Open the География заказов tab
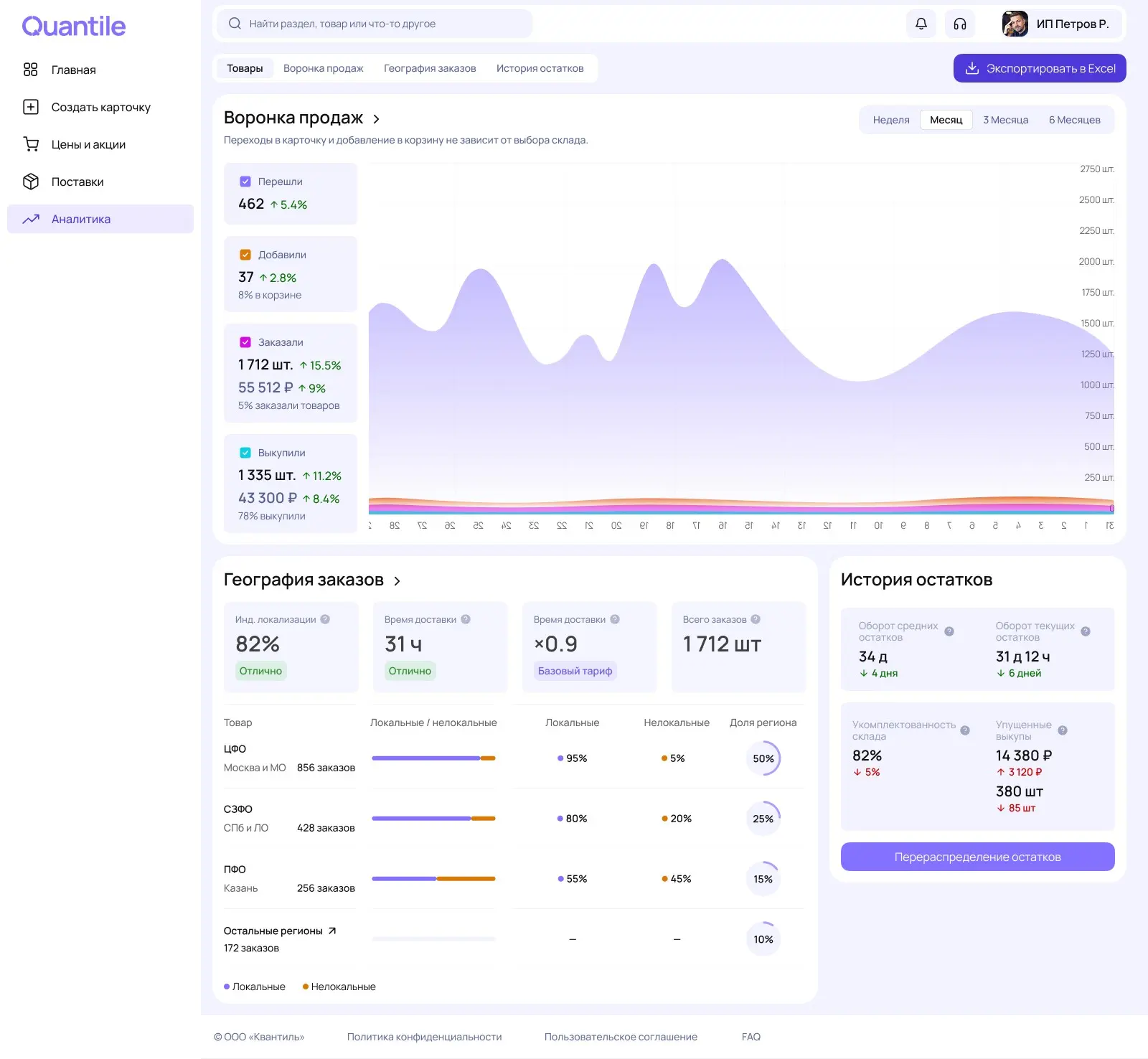The image size is (1148, 1059). (x=430, y=68)
